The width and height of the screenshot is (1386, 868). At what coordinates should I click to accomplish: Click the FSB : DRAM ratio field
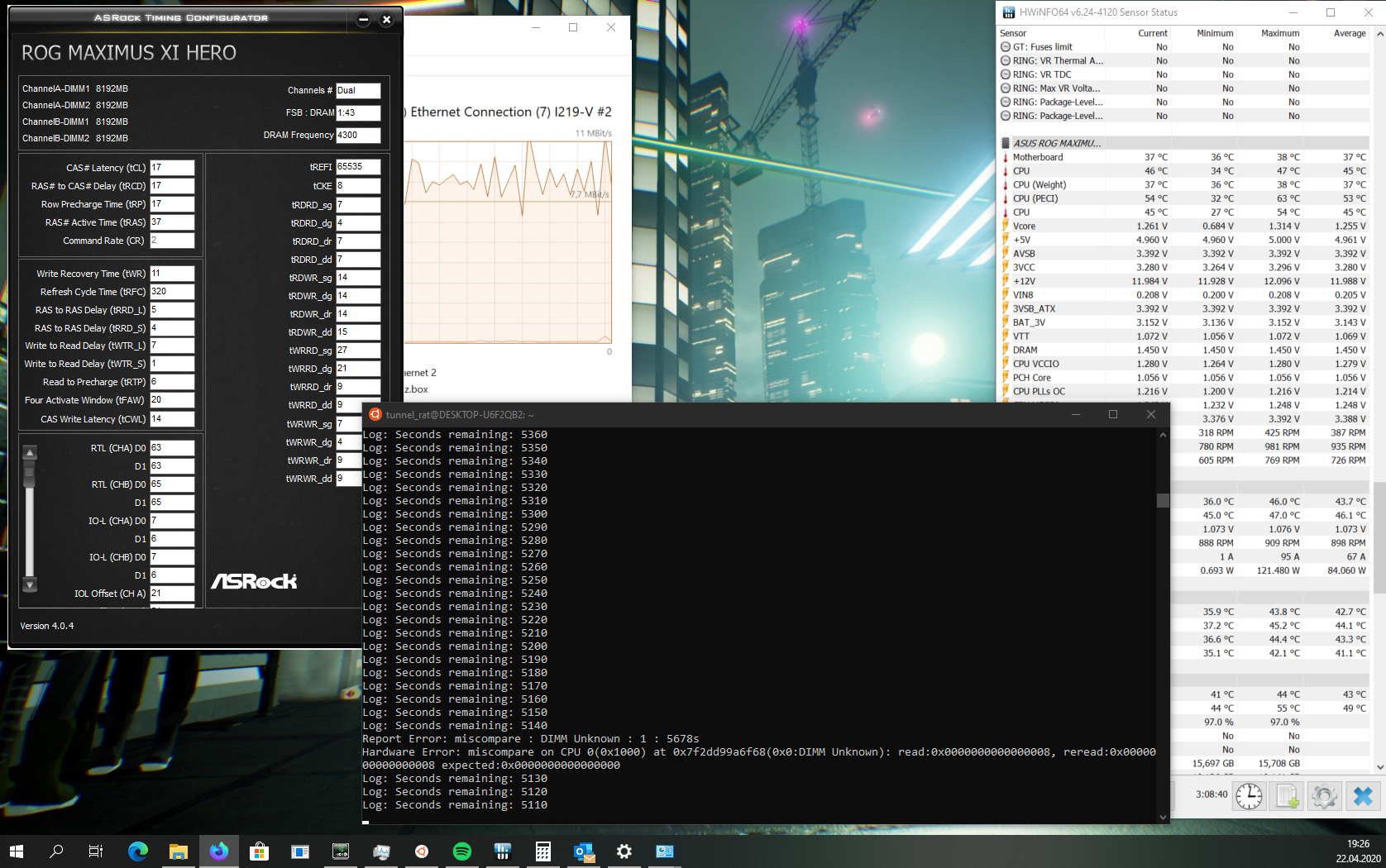coord(358,112)
